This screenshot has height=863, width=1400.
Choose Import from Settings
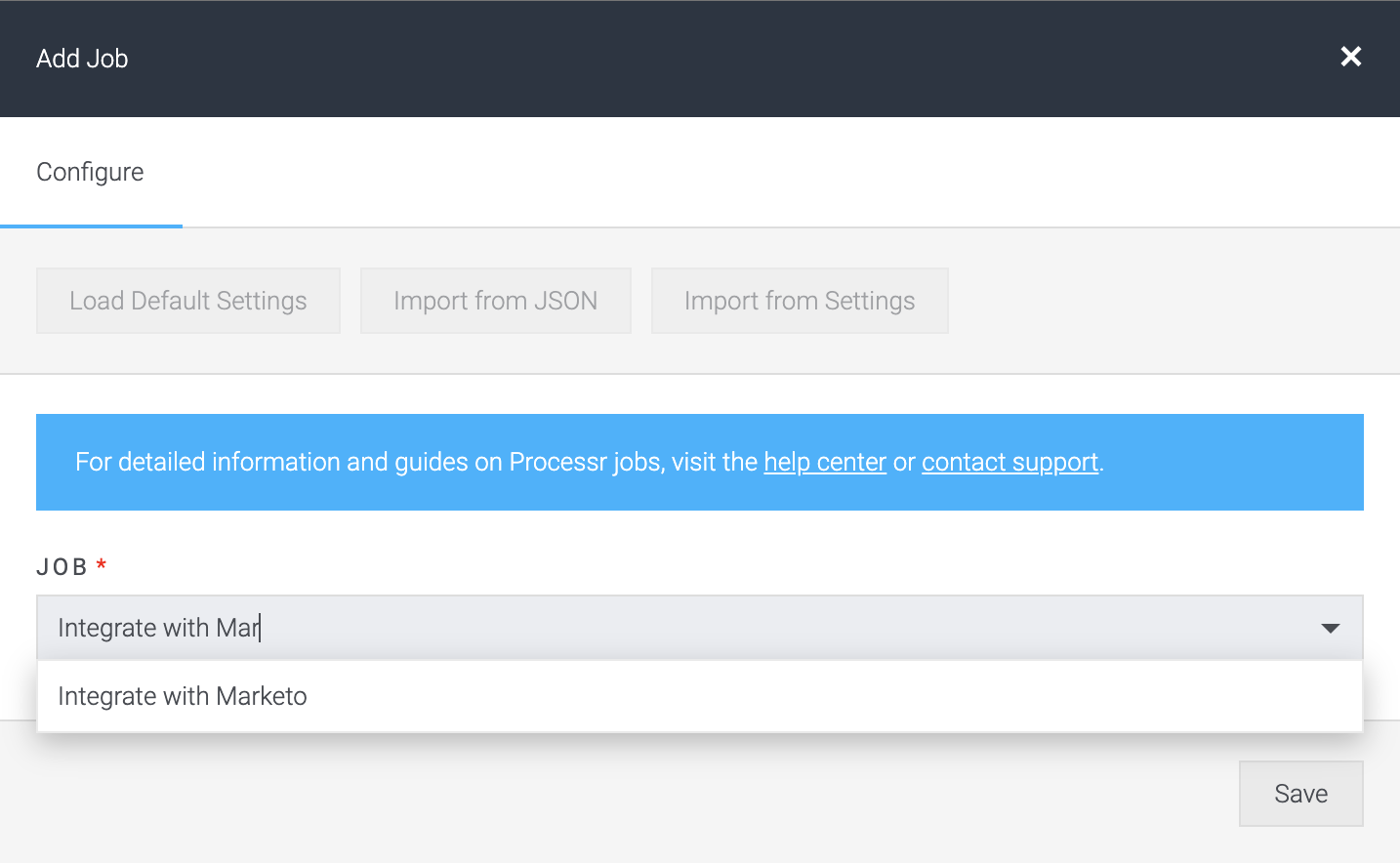pyautogui.click(x=800, y=301)
